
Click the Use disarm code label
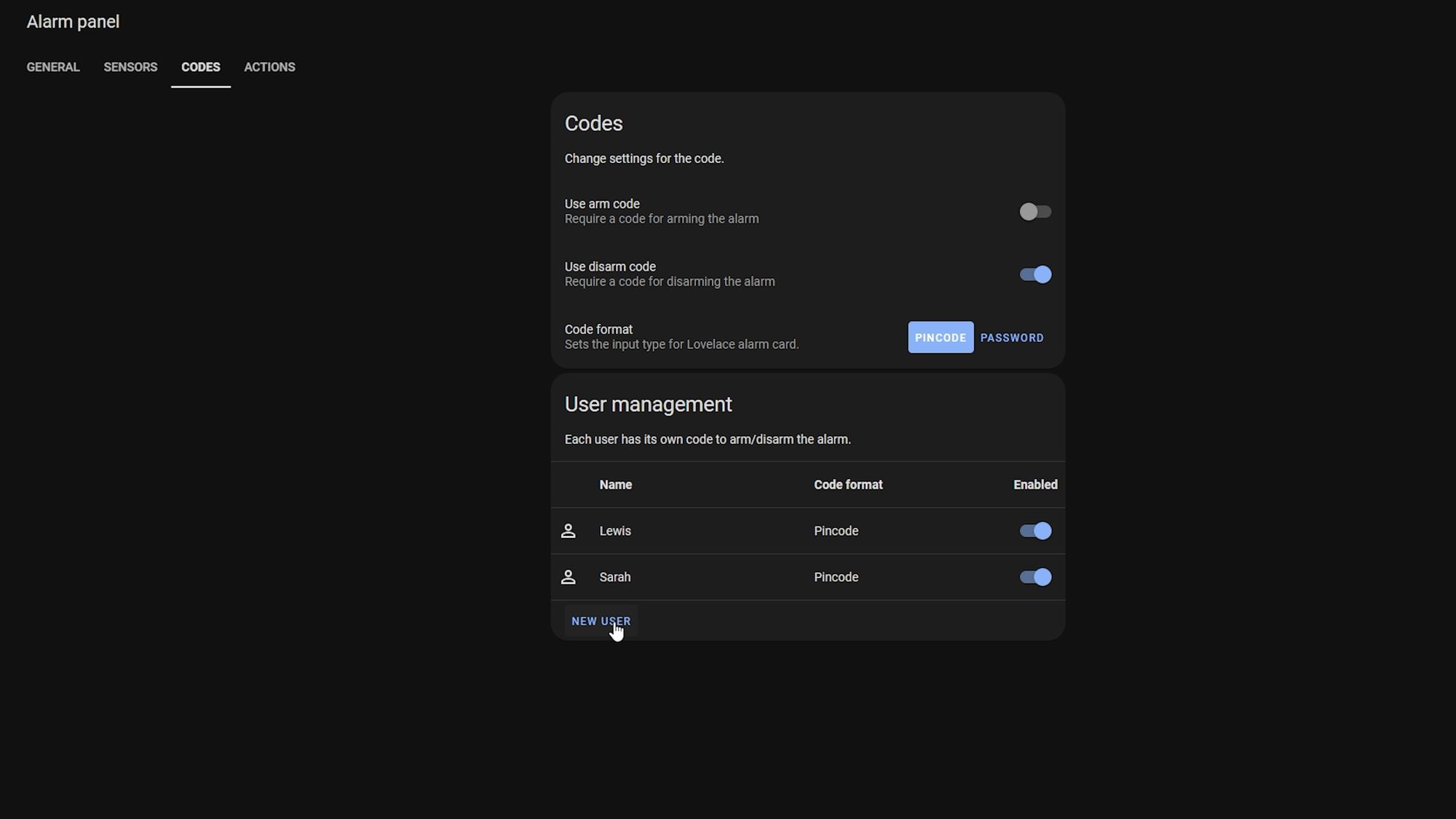[610, 266]
